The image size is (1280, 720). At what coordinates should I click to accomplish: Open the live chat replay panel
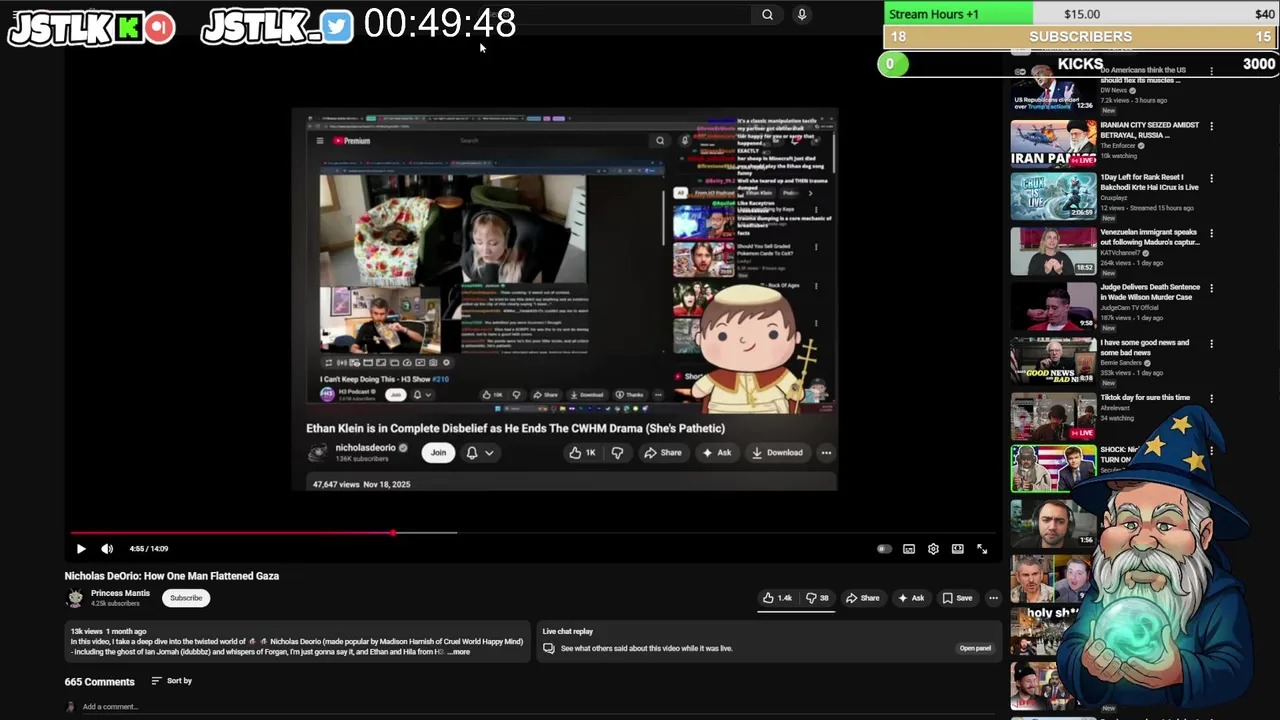click(x=975, y=648)
